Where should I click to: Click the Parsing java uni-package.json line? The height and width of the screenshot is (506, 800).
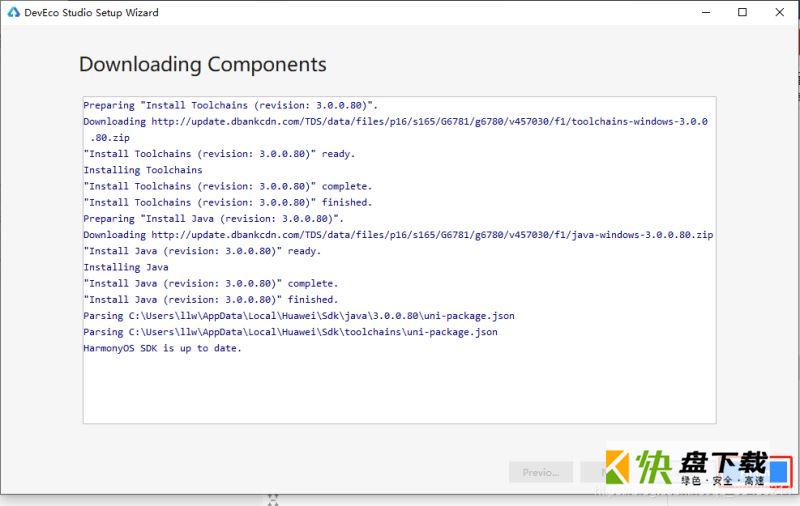pos(299,316)
